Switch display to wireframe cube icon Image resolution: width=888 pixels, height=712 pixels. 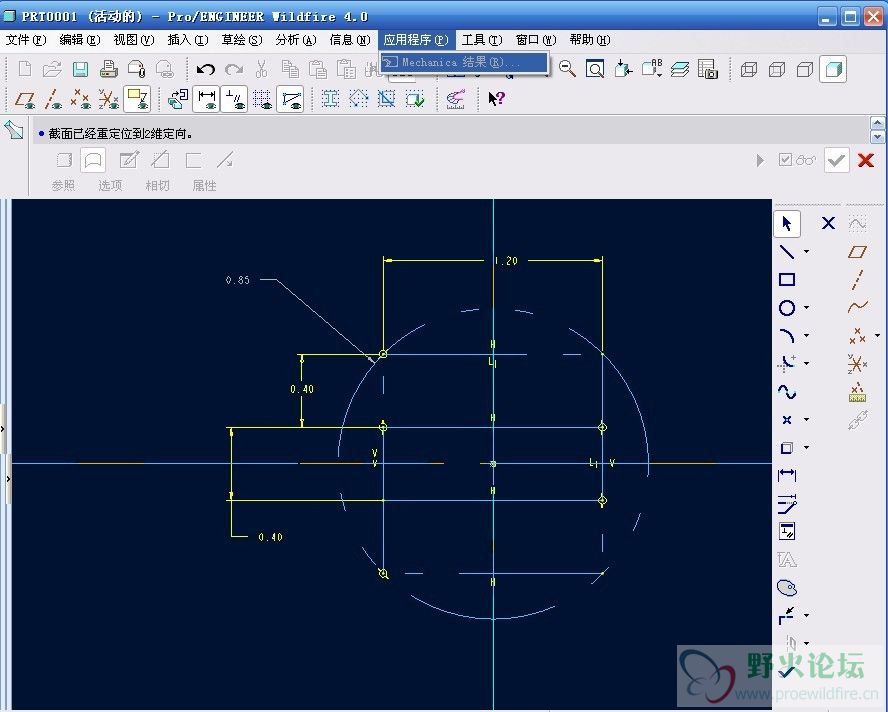[749, 69]
